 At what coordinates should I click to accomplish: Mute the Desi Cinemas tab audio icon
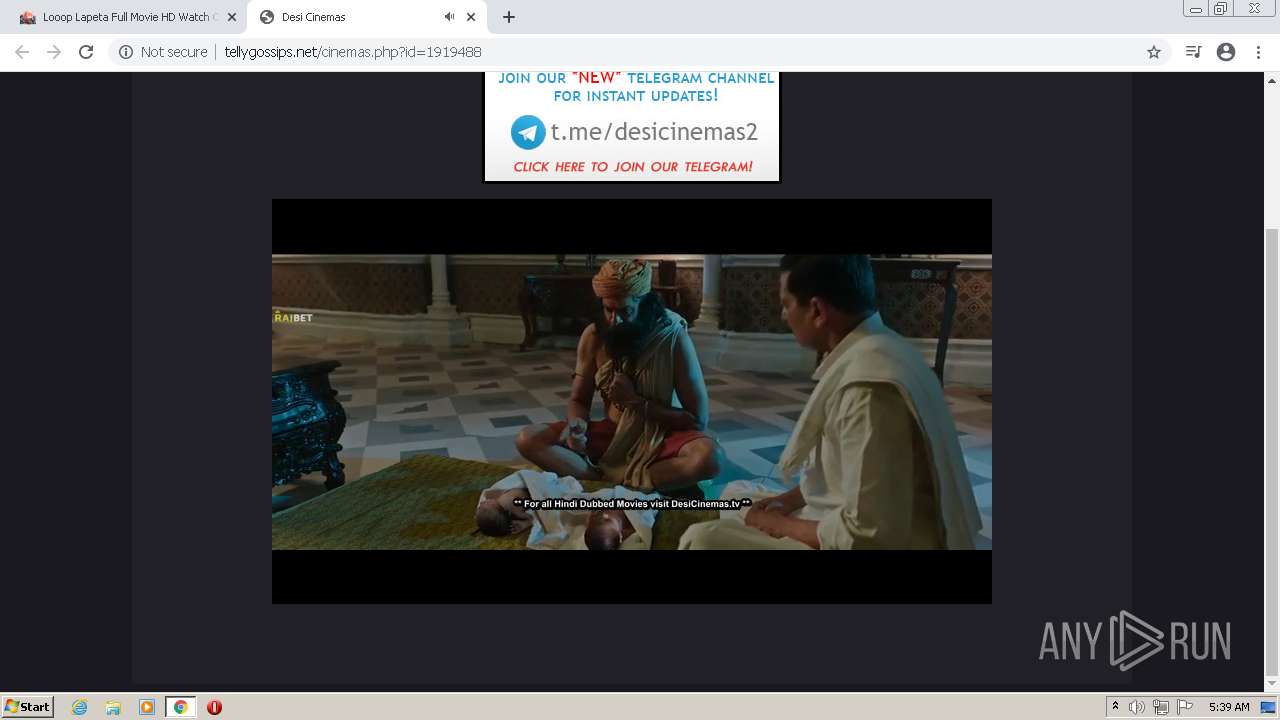[449, 17]
